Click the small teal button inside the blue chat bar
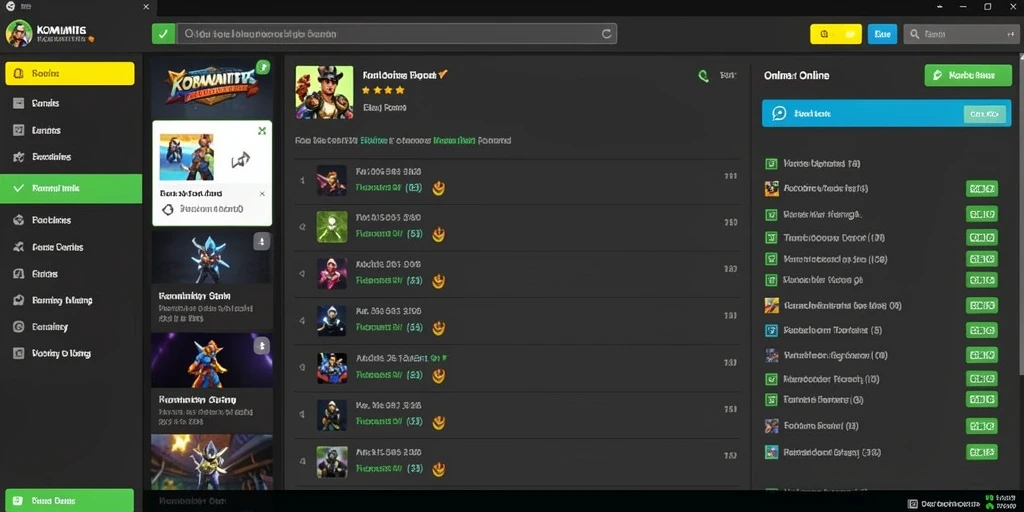The image size is (1024, 512). tap(985, 114)
